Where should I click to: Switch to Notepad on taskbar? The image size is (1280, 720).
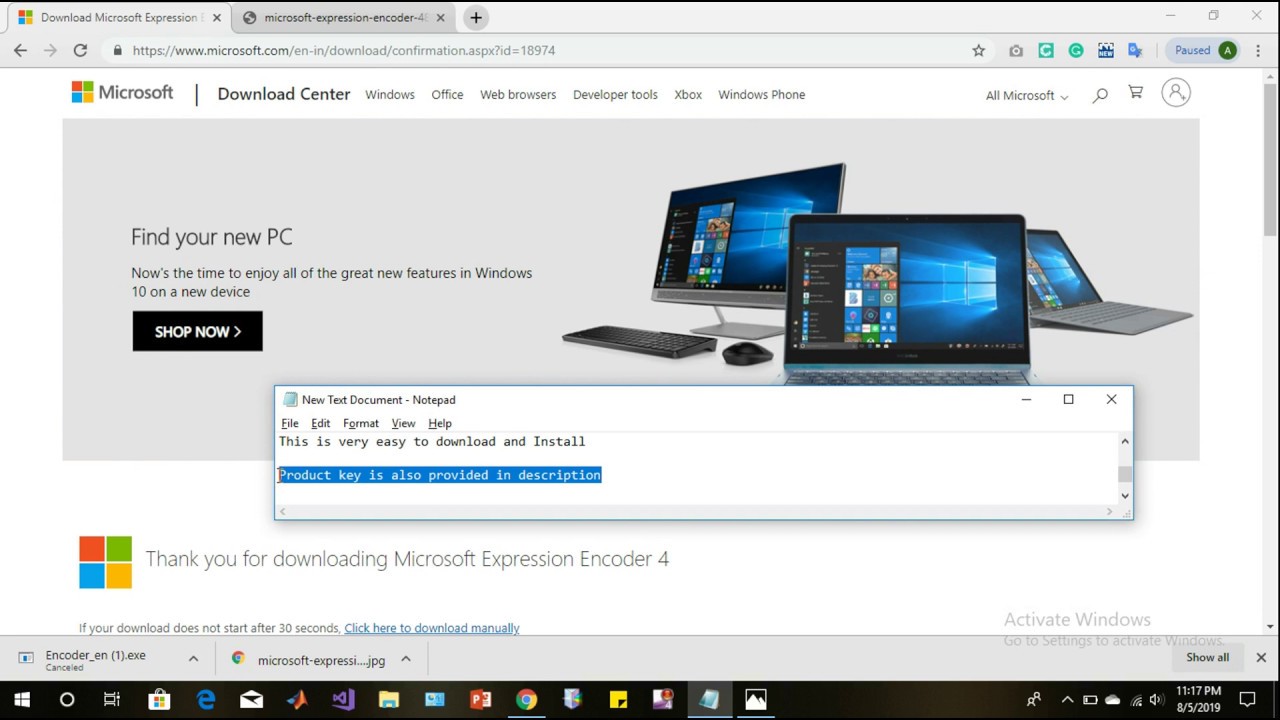click(x=710, y=700)
